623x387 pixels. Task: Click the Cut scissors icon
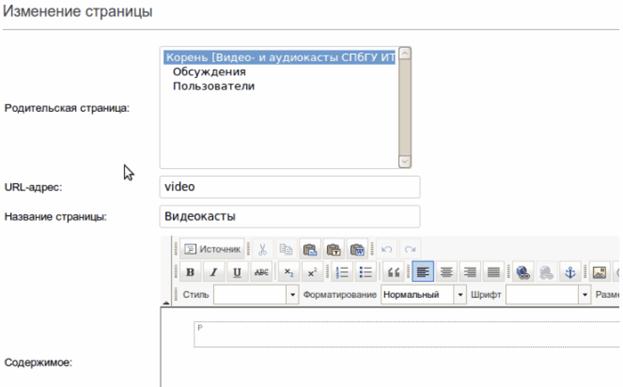pos(262,249)
